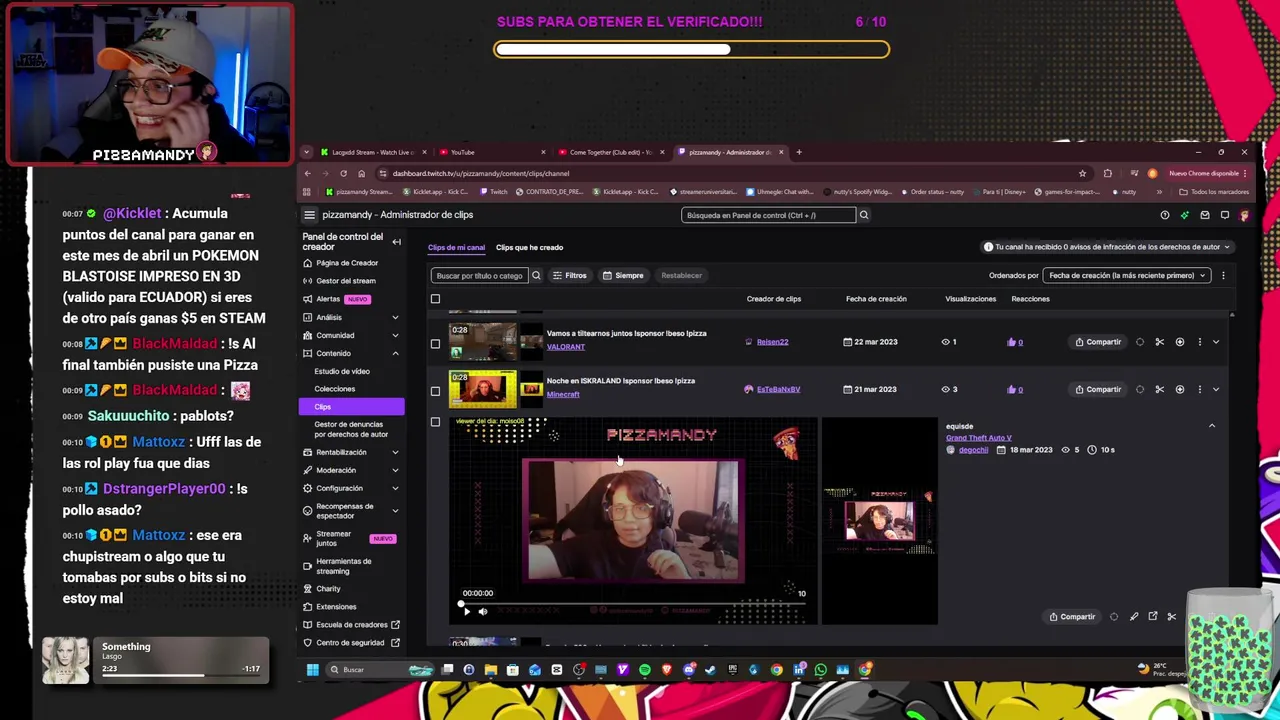Click plus-circle icon on VALORANT clip row
Viewport: 1280px width, 720px height.
click(1179, 342)
